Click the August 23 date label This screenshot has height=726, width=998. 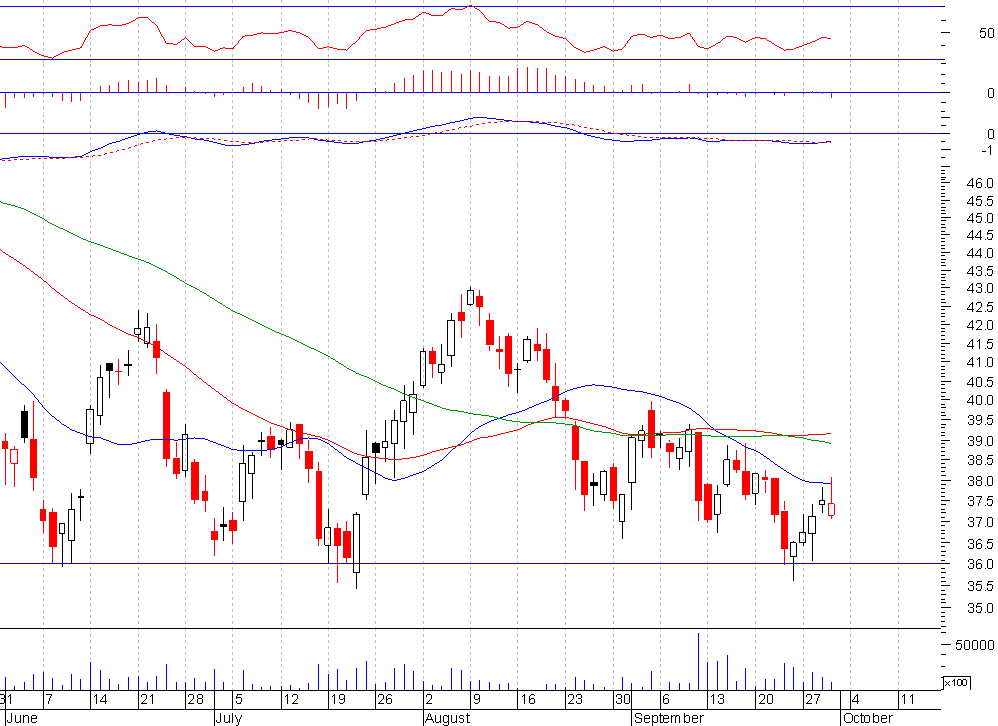click(x=575, y=699)
